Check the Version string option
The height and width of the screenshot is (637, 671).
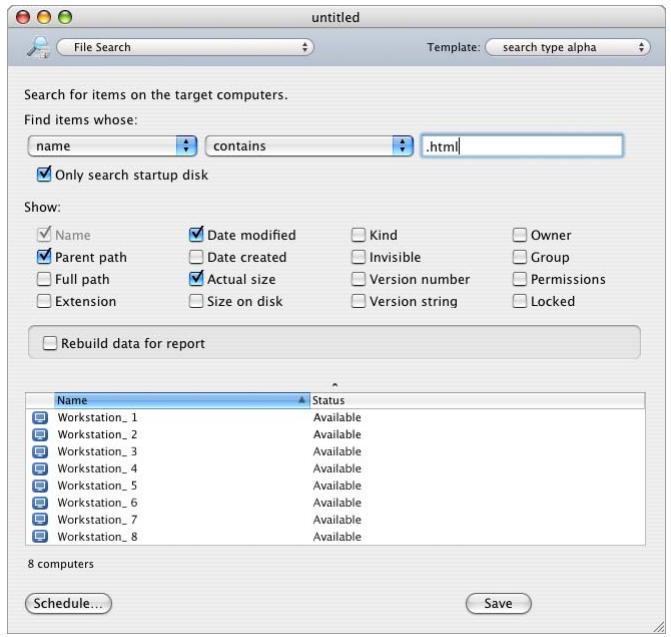[358, 301]
